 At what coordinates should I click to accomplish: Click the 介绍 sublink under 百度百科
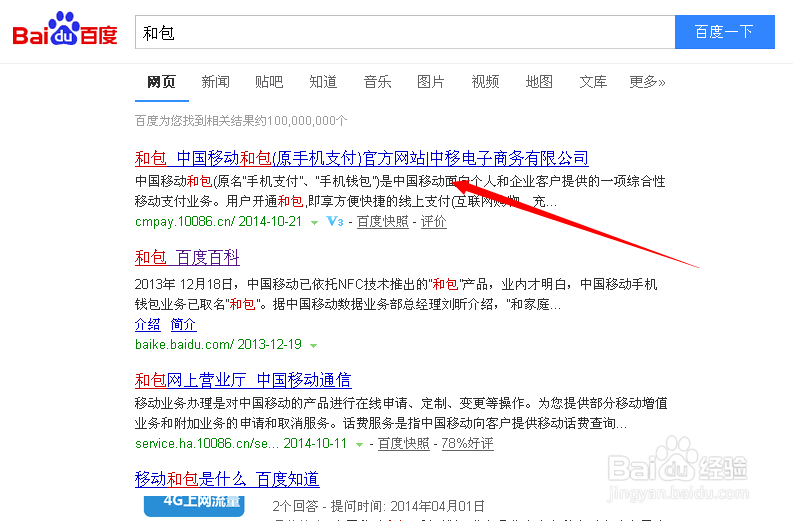148,324
